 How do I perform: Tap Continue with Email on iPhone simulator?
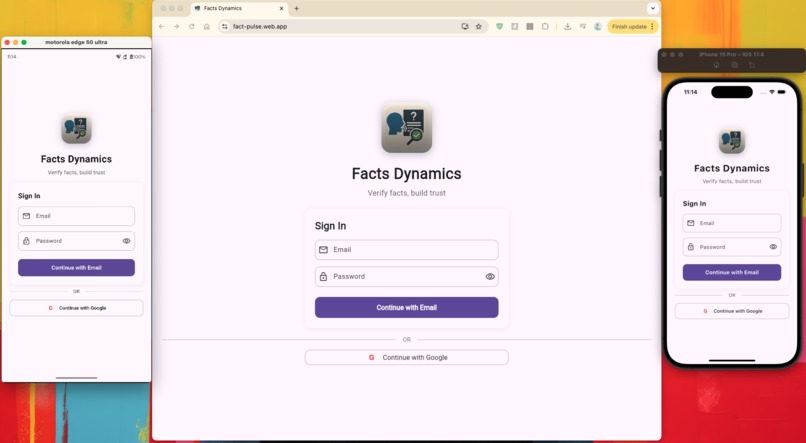pyautogui.click(x=732, y=272)
